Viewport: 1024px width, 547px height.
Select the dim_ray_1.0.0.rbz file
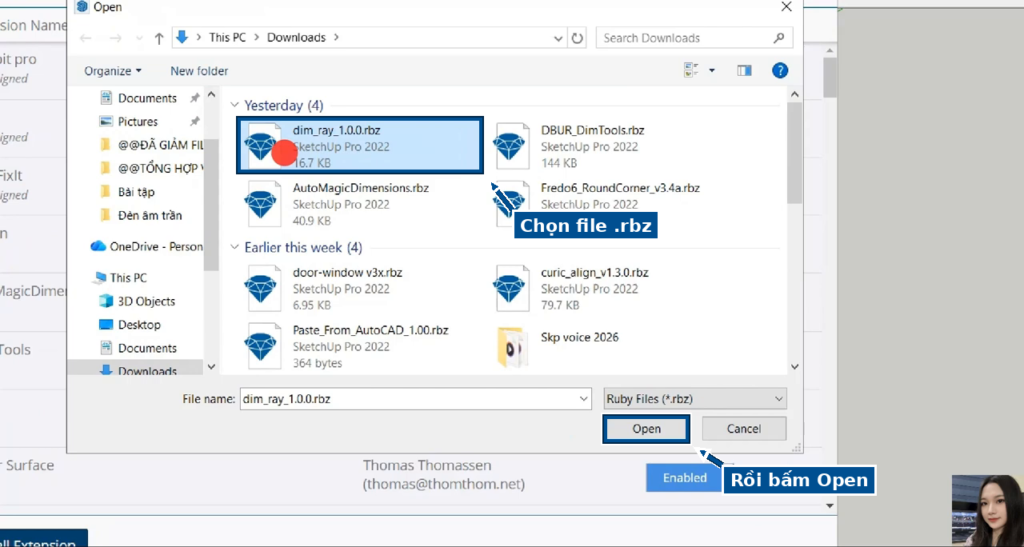pyautogui.click(x=360, y=146)
